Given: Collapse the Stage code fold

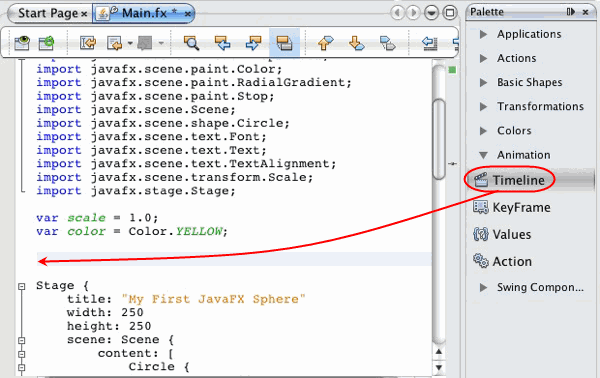Looking at the screenshot, I should tap(22, 286).
